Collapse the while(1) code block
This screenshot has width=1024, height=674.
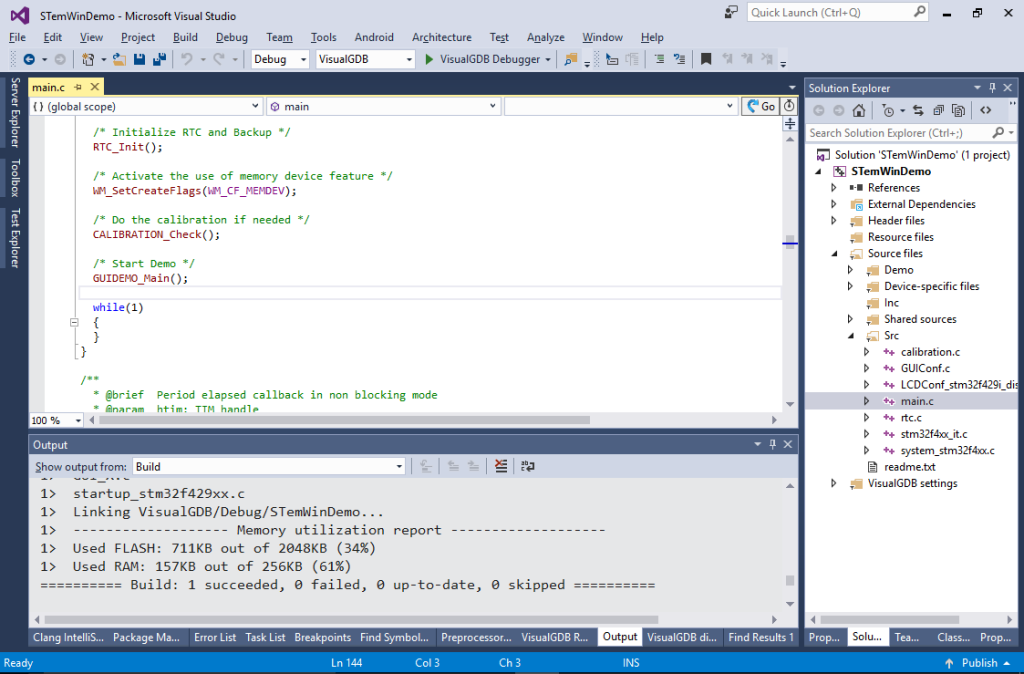click(75, 322)
